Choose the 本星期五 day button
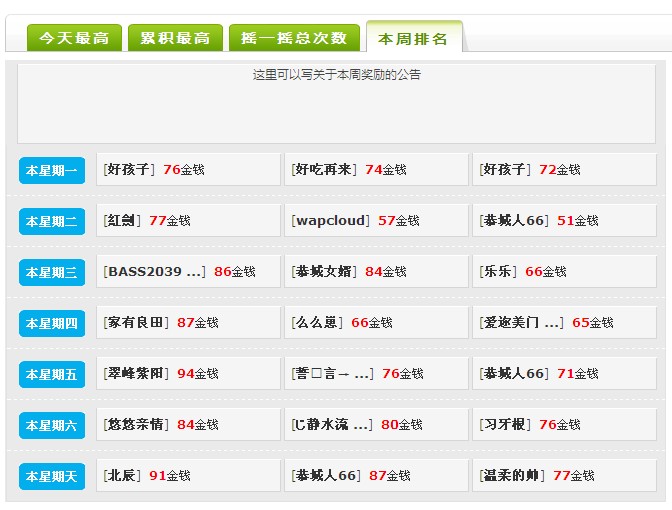This screenshot has width=672, height=510. [52, 374]
